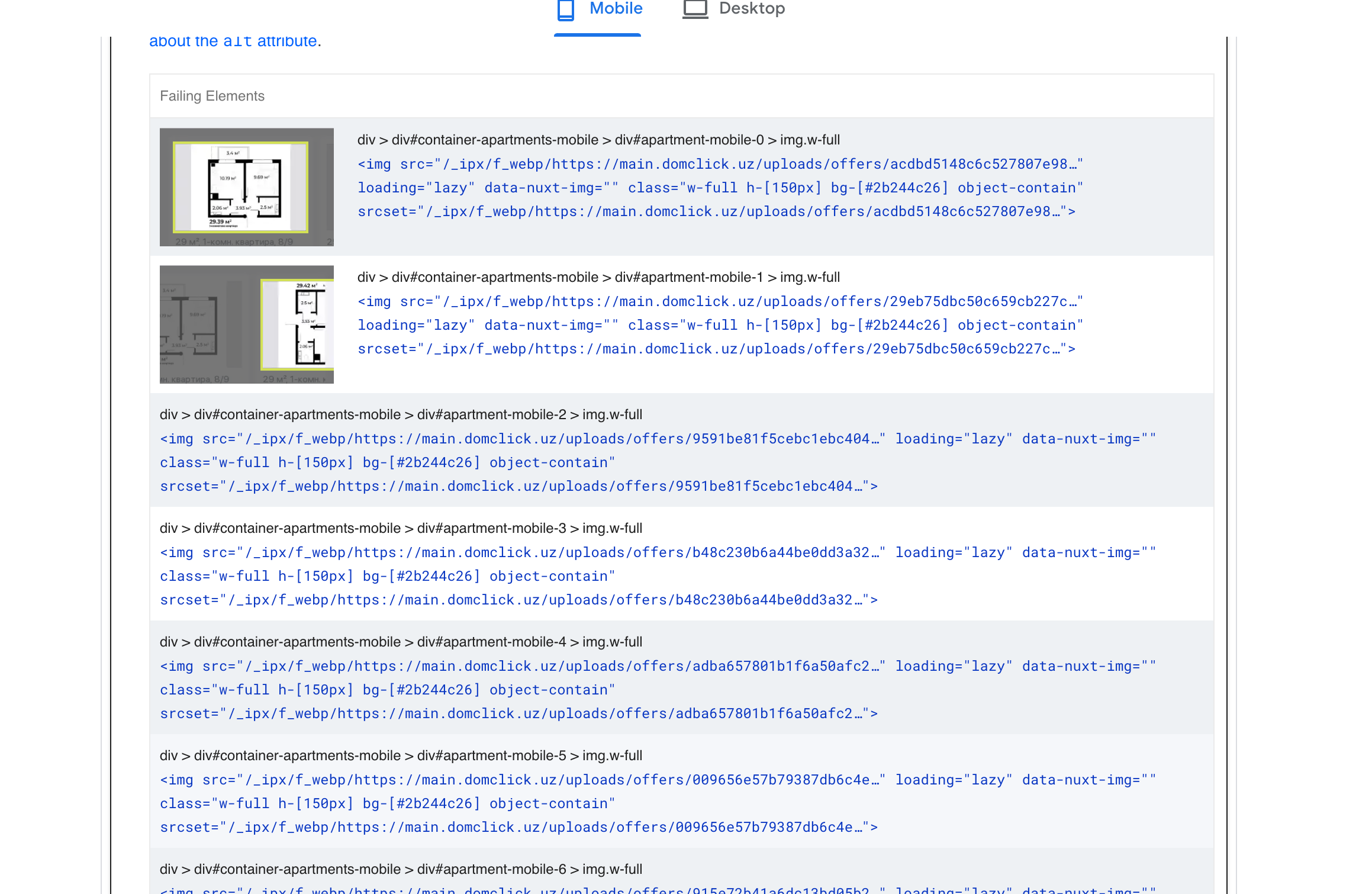Click the Failing Elements table header

click(x=212, y=96)
